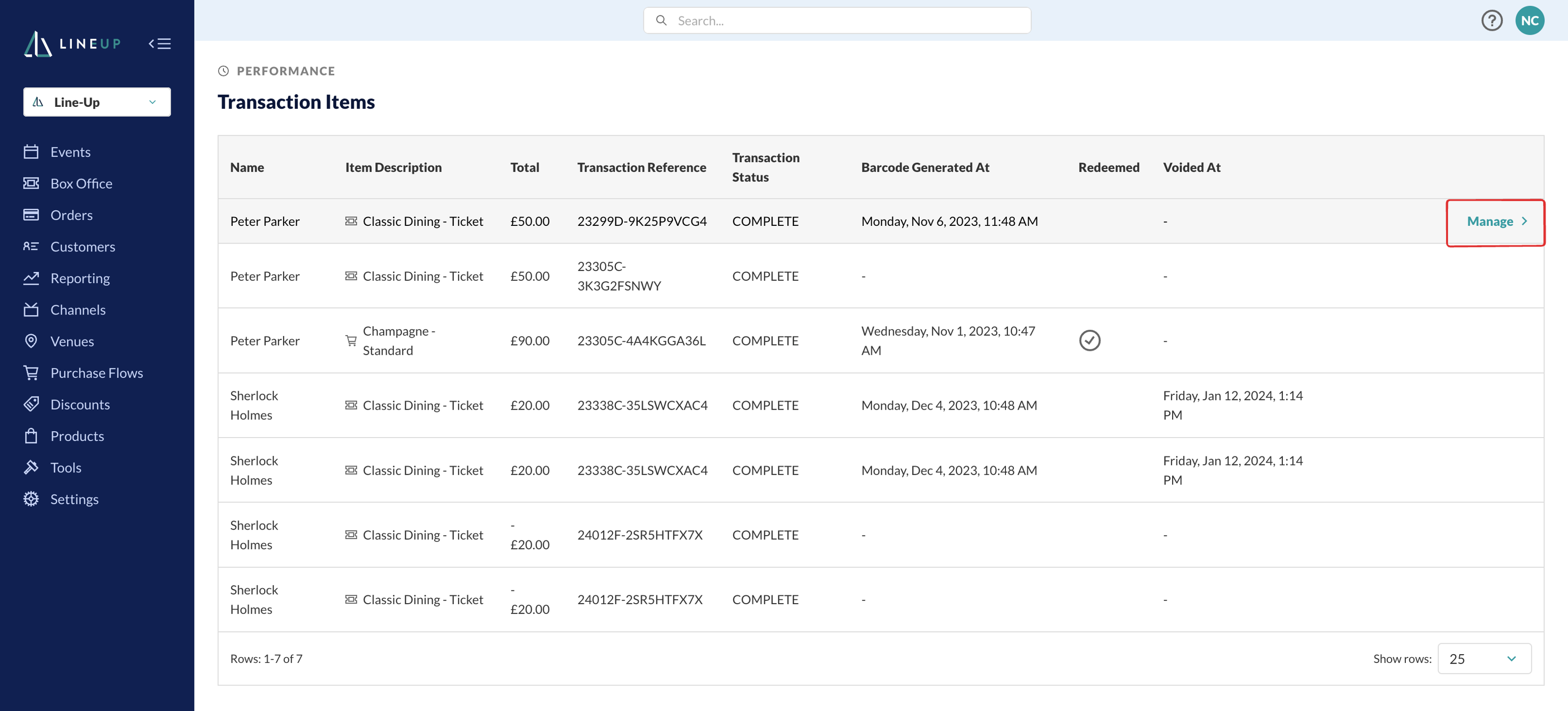The image size is (1568, 711).
Task: Open Reporting from the sidebar
Action: pyautogui.click(x=80, y=278)
